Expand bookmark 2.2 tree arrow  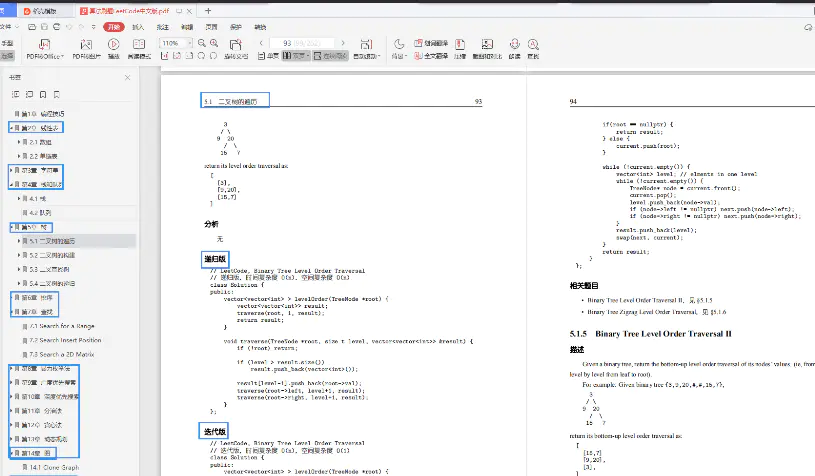point(19,156)
